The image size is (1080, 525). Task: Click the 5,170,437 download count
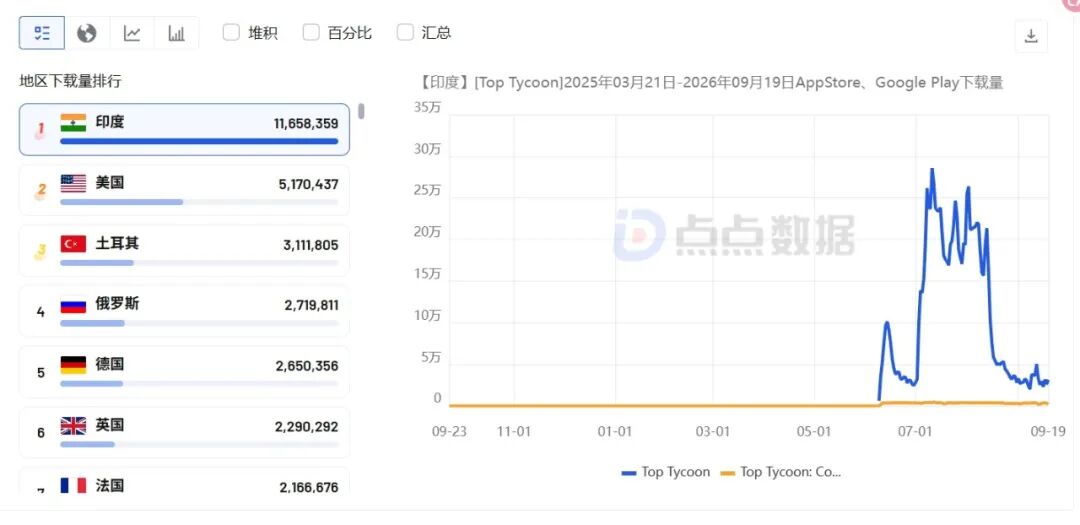[x=309, y=184]
